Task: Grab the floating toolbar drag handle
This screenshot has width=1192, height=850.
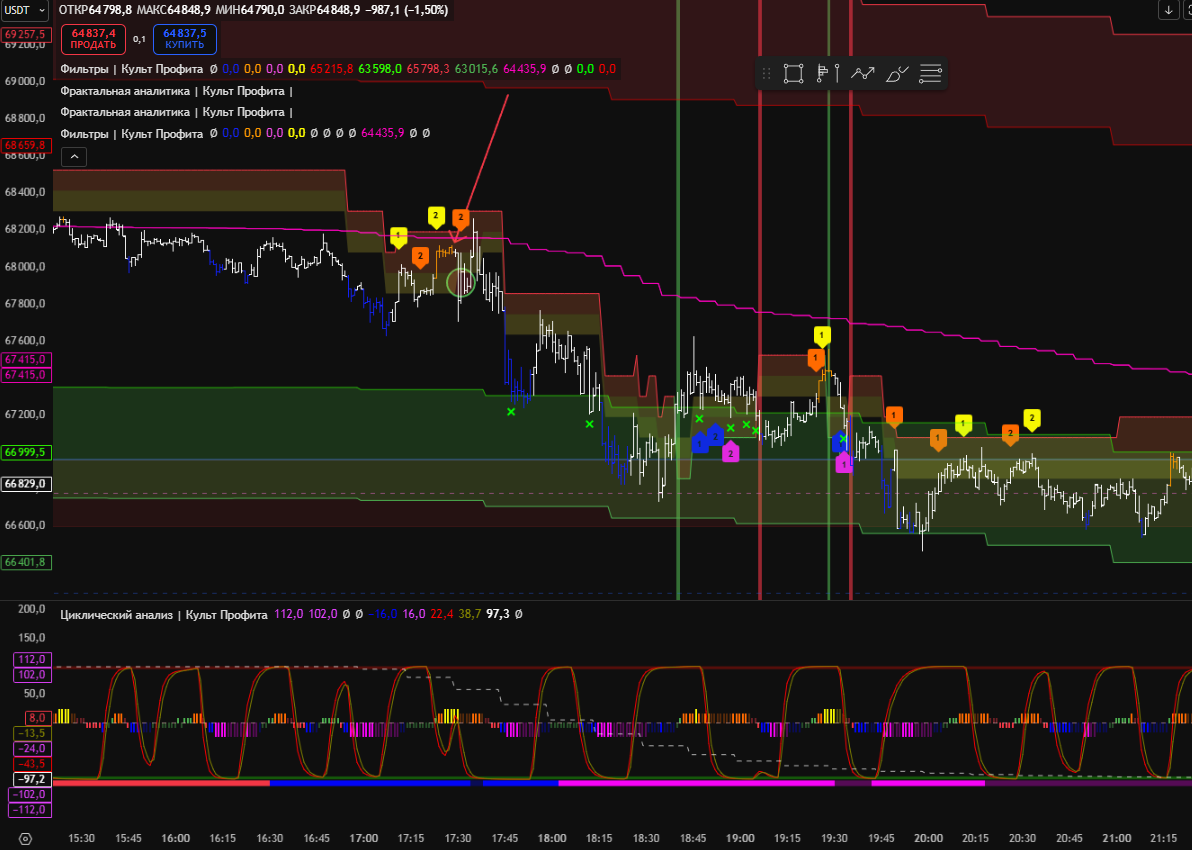Action: point(767,73)
